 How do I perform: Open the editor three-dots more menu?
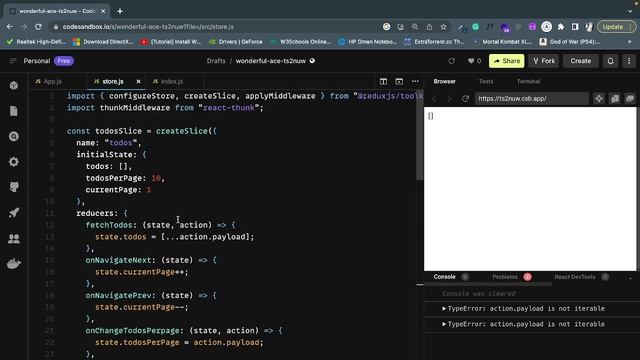click(415, 82)
